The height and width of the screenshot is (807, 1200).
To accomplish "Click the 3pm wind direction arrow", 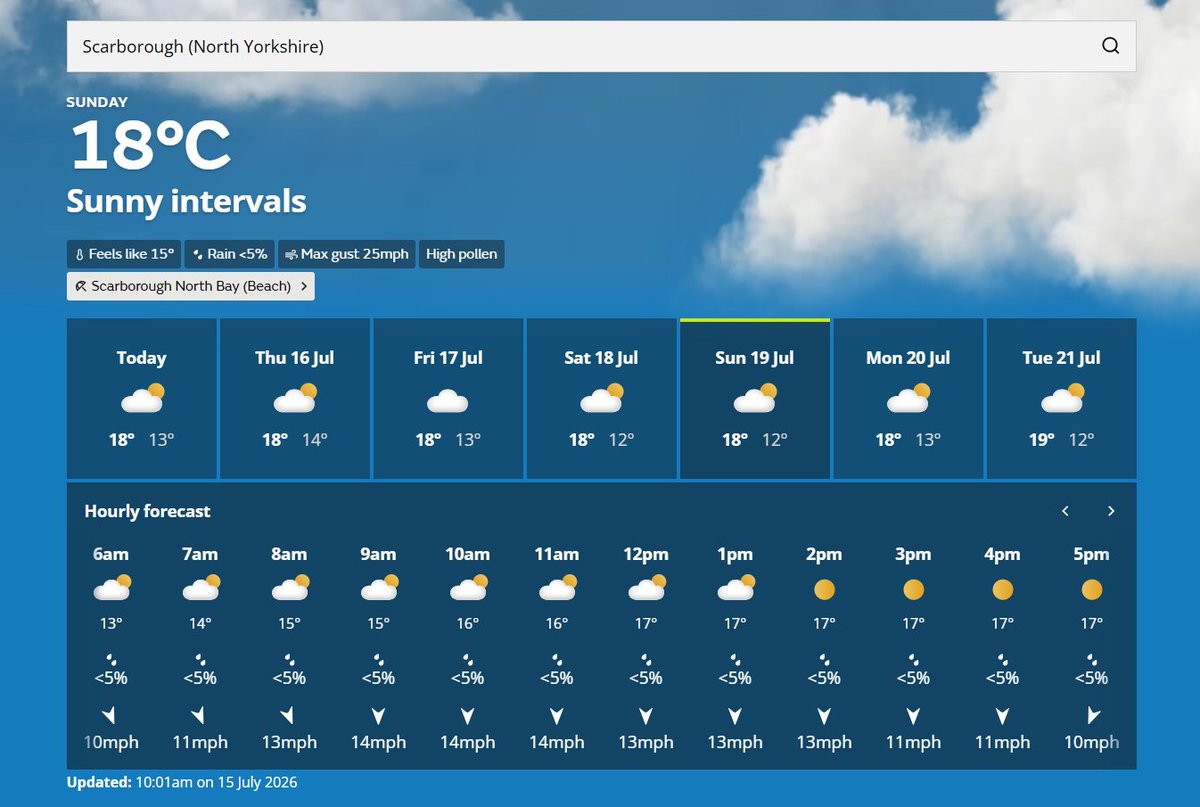I will 913,716.
